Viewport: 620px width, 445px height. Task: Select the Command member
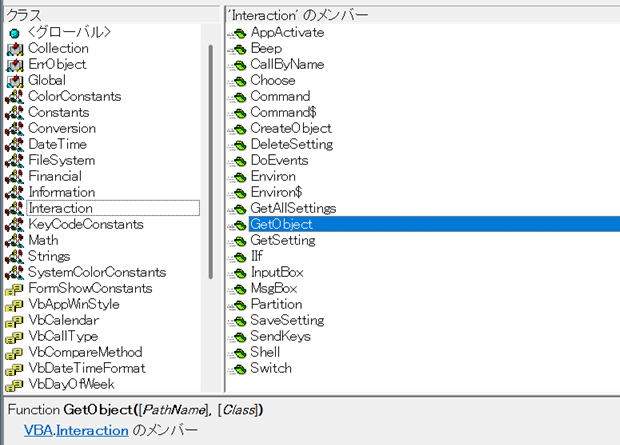pos(280,97)
